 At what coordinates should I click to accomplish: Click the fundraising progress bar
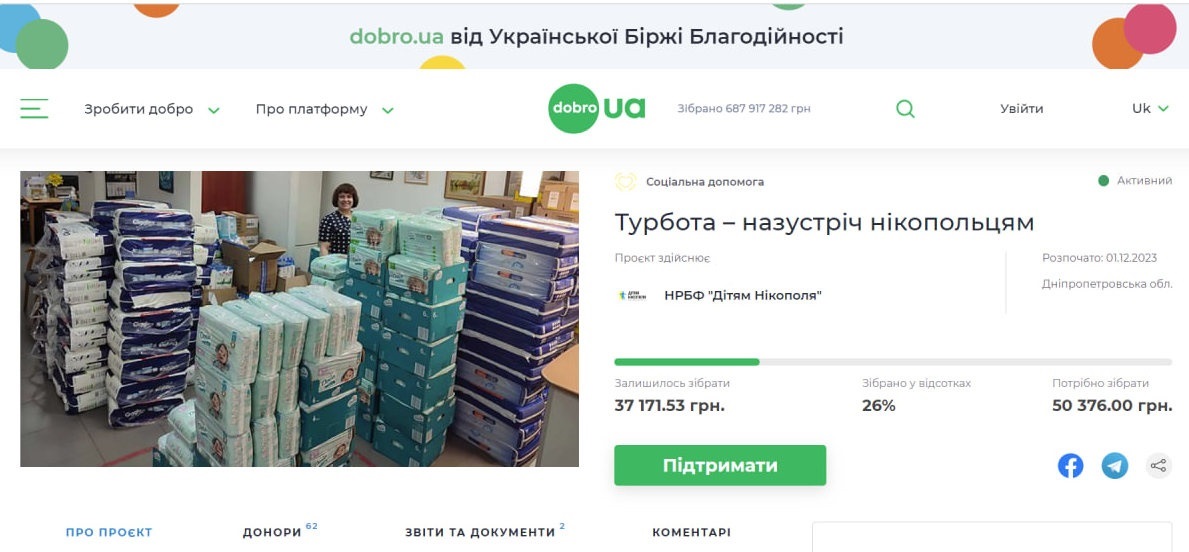coord(893,362)
